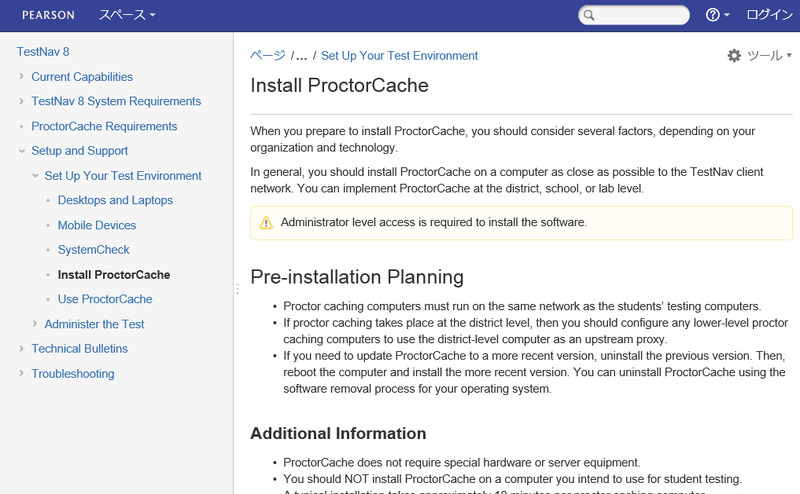
Task: Click the sidebar resize handle
Action: click(237, 289)
